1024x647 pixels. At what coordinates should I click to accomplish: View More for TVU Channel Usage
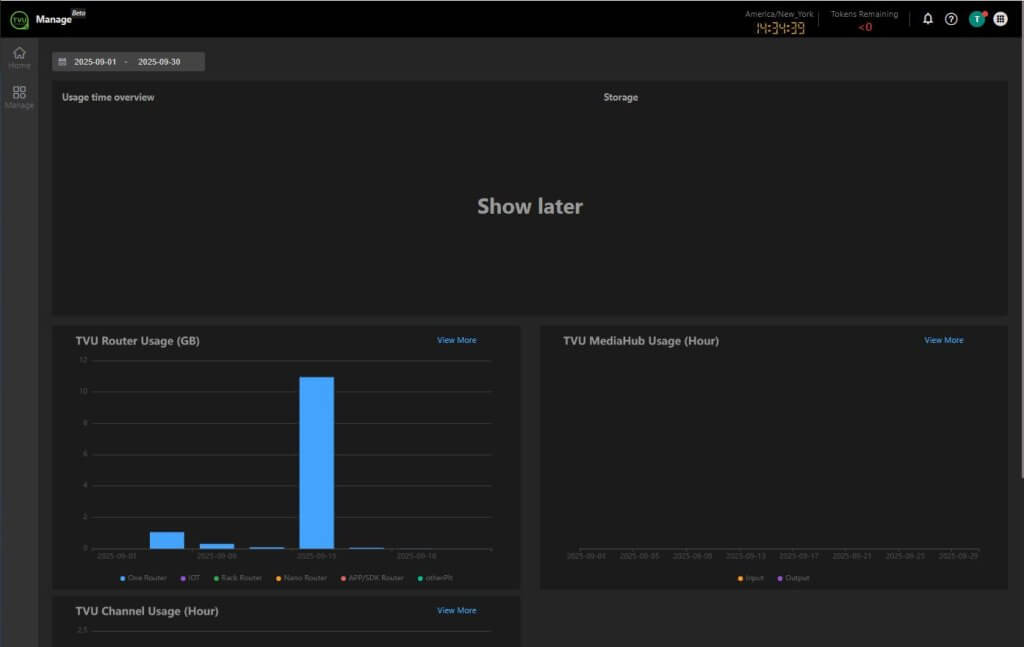[456, 611]
